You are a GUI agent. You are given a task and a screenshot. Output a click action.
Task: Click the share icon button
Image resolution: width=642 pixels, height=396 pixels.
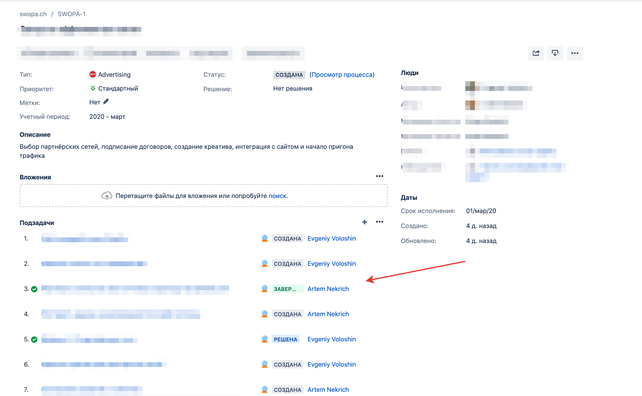(536, 53)
